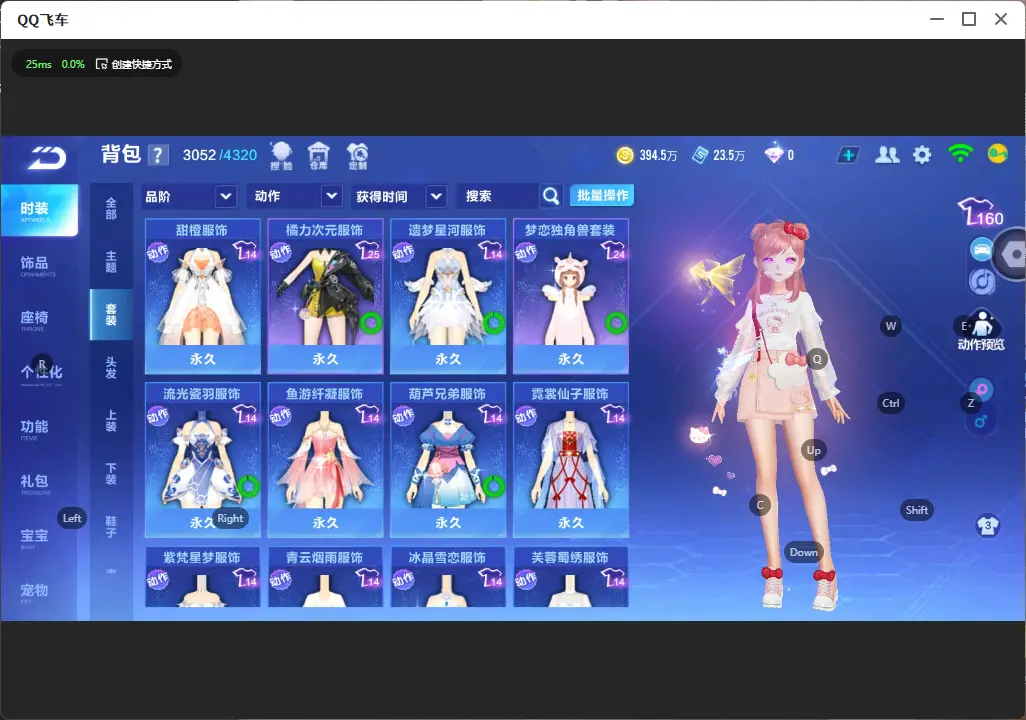Image resolution: width=1026 pixels, height=720 pixels.
Task: Select the female gender toggle
Action: click(982, 389)
